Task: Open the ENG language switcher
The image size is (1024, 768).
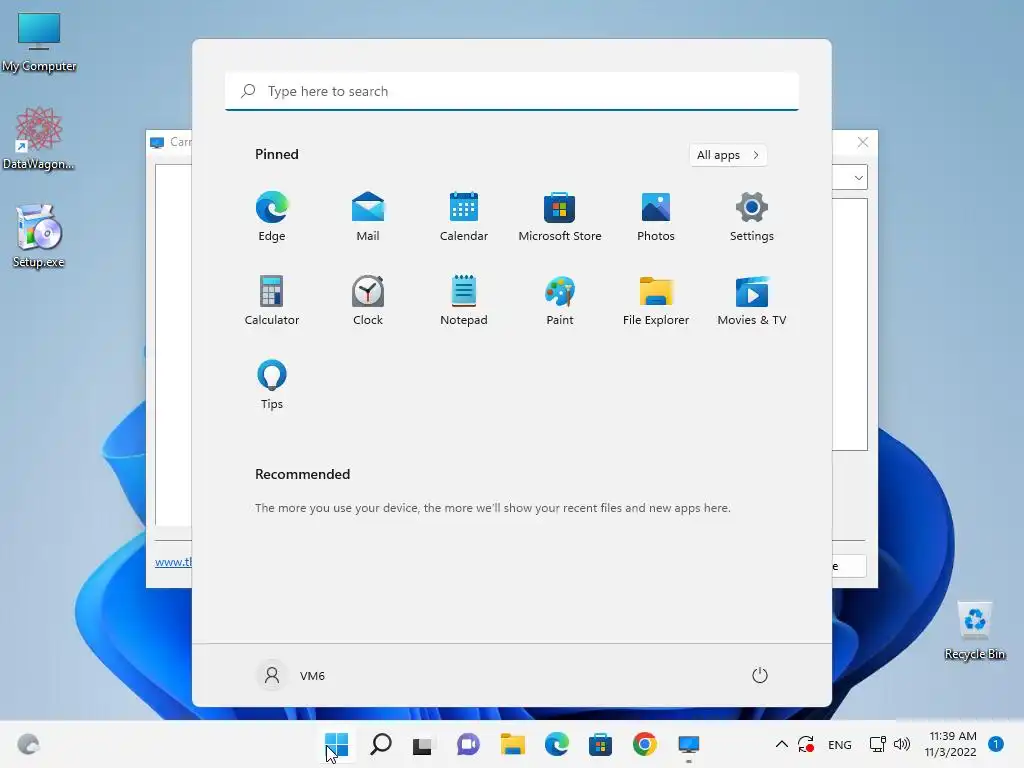Action: (x=839, y=744)
